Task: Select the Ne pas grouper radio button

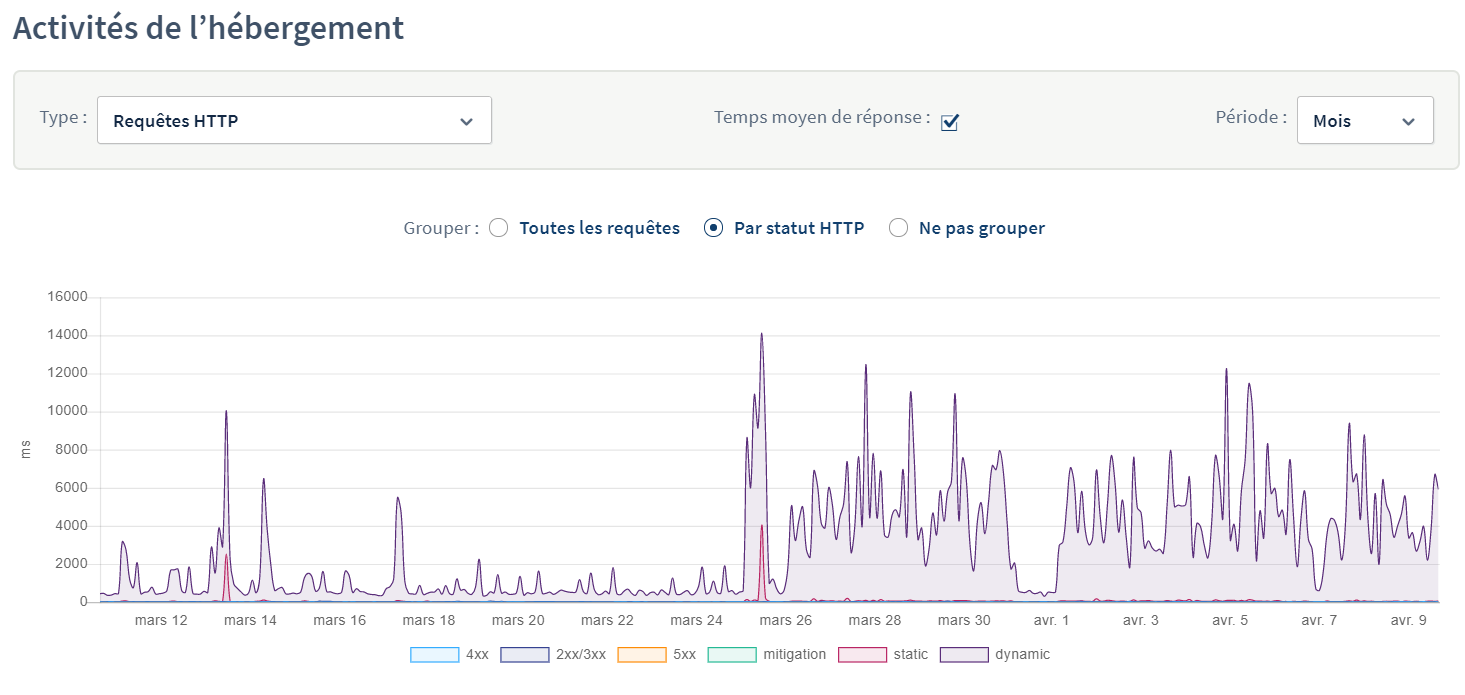Action: [x=899, y=228]
